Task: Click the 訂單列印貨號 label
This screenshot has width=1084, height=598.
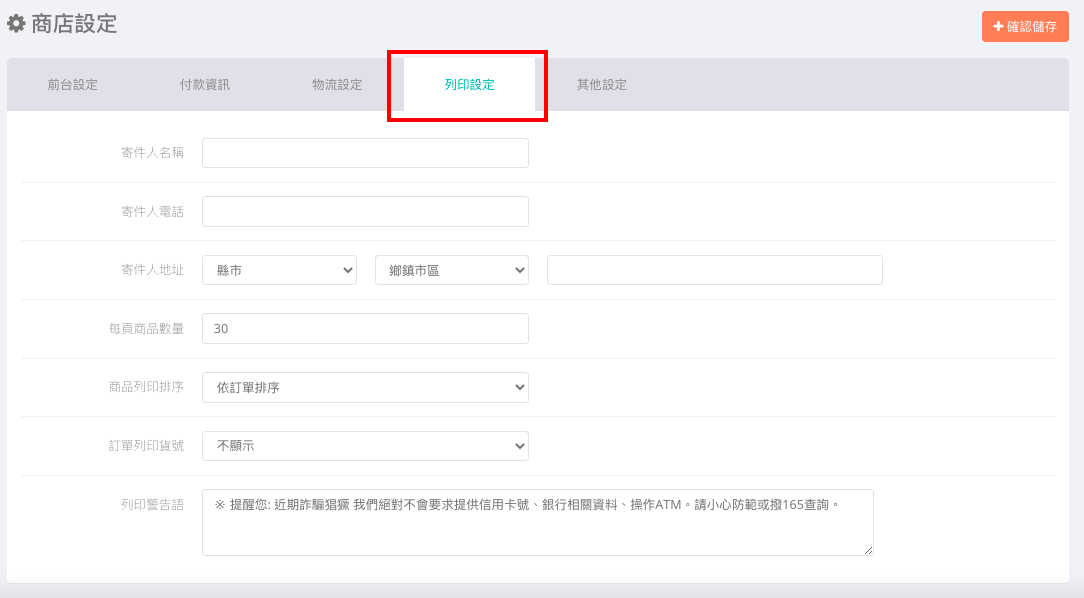Action: click(x=146, y=446)
